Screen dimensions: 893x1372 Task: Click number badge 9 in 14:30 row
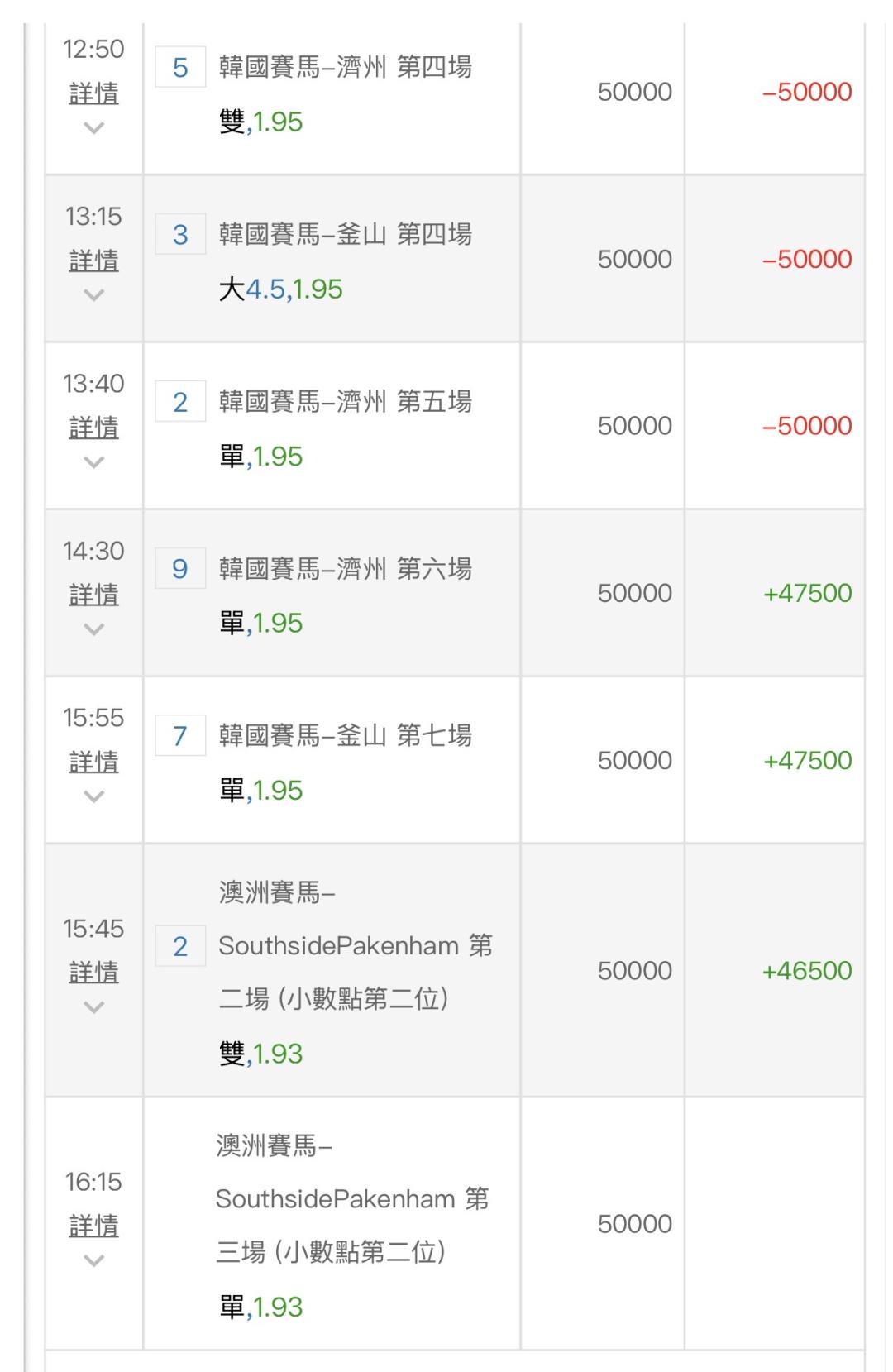coord(180,569)
